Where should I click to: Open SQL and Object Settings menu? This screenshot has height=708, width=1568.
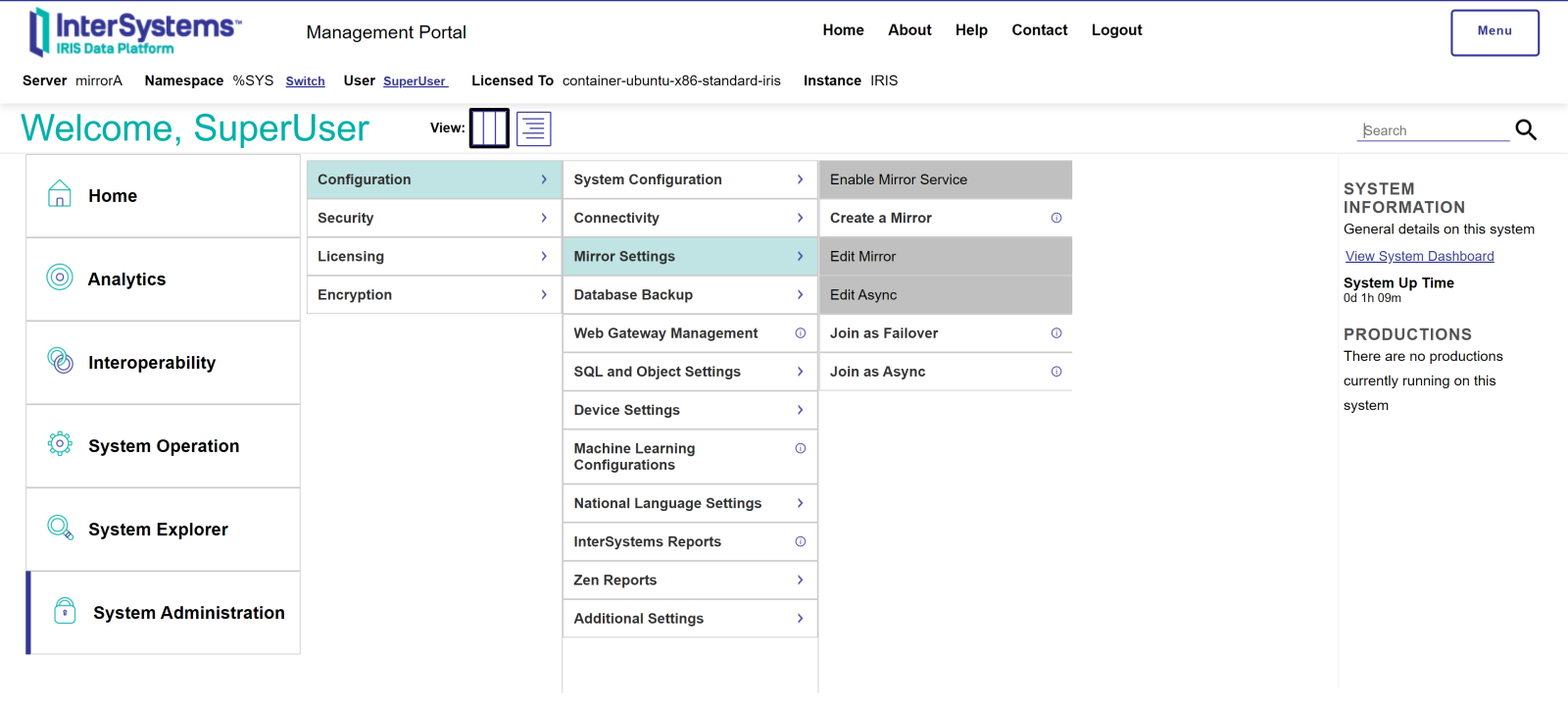pyautogui.click(x=657, y=372)
